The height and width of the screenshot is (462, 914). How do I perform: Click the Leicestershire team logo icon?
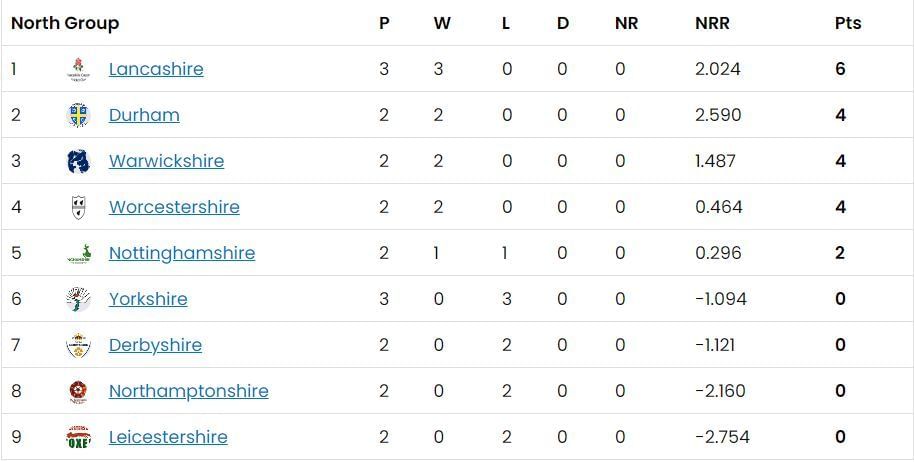[x=78, y=437]
